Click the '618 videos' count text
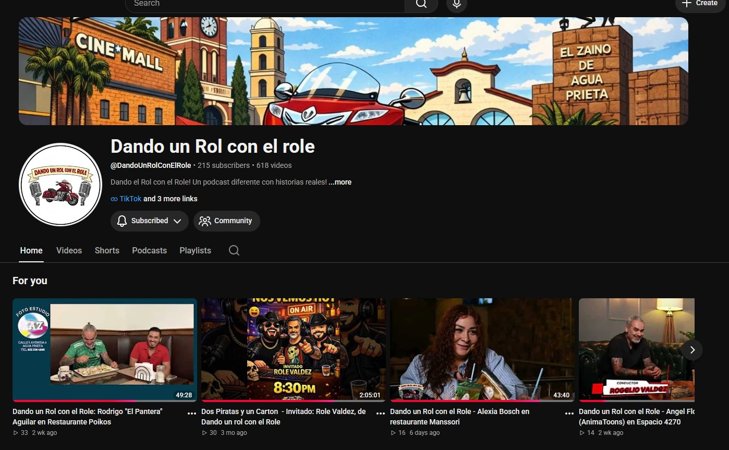 click(x=274, y=165)
